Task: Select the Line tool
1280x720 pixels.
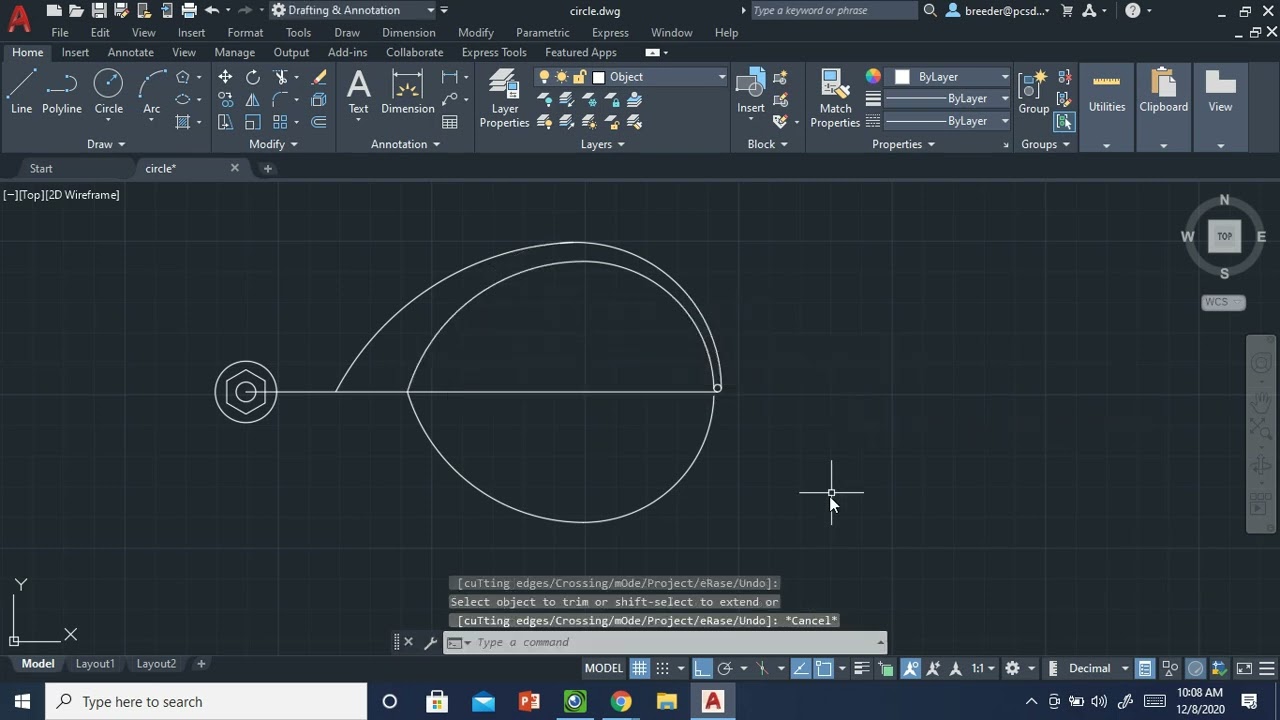Action: coord(21,92)
